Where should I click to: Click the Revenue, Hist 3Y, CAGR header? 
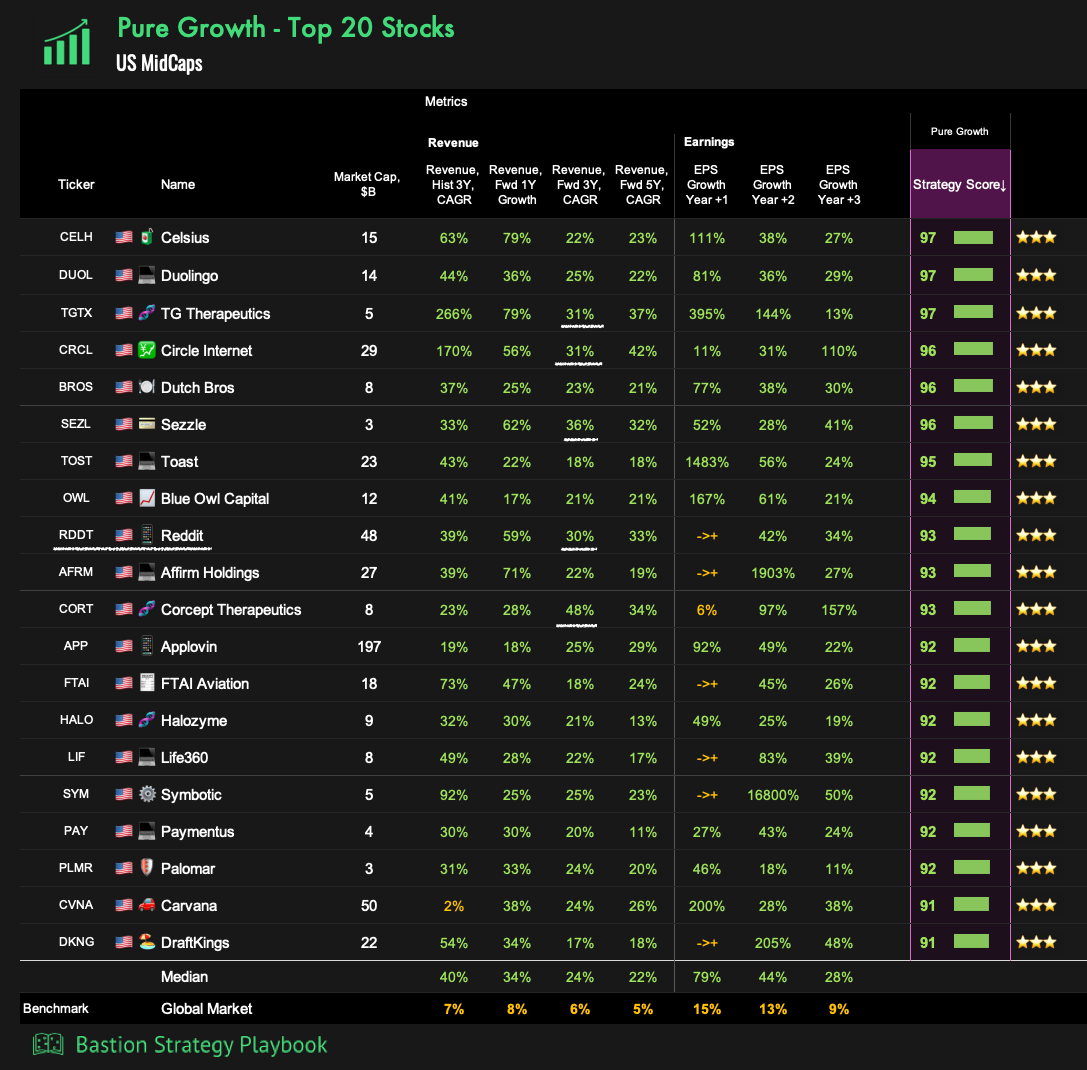[x=453, y=184]
